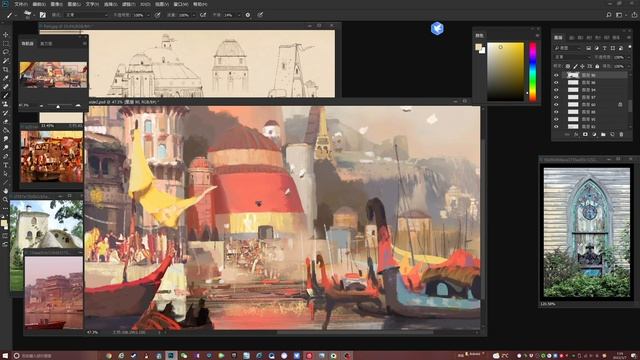Select the Zoom tool in the toolbox
This screenshot has width=640, height=360.
(x=6, y=199)
